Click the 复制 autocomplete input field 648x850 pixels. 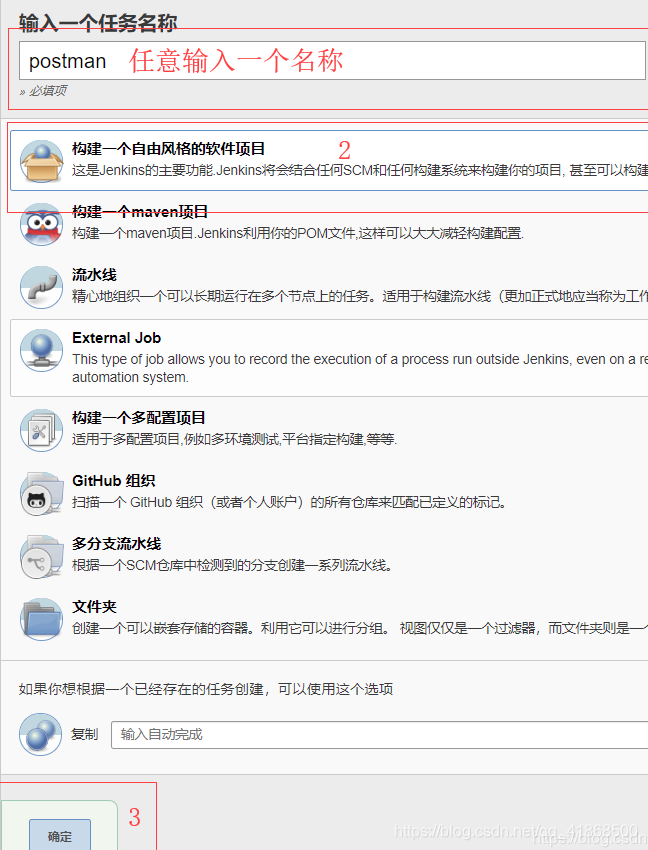(x=379, y=735)
